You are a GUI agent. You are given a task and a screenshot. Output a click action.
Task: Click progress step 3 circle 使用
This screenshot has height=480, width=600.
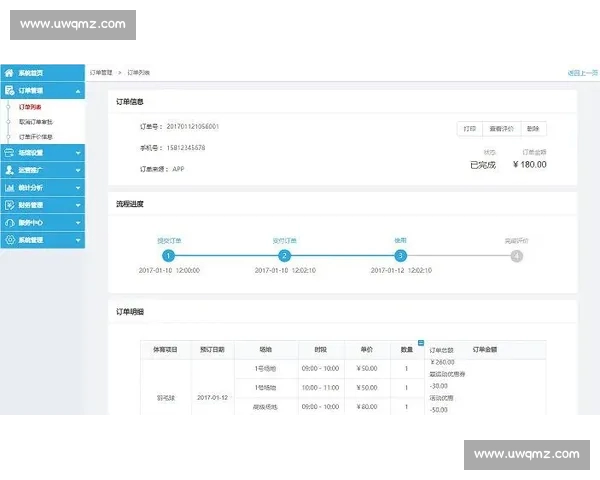400,256
